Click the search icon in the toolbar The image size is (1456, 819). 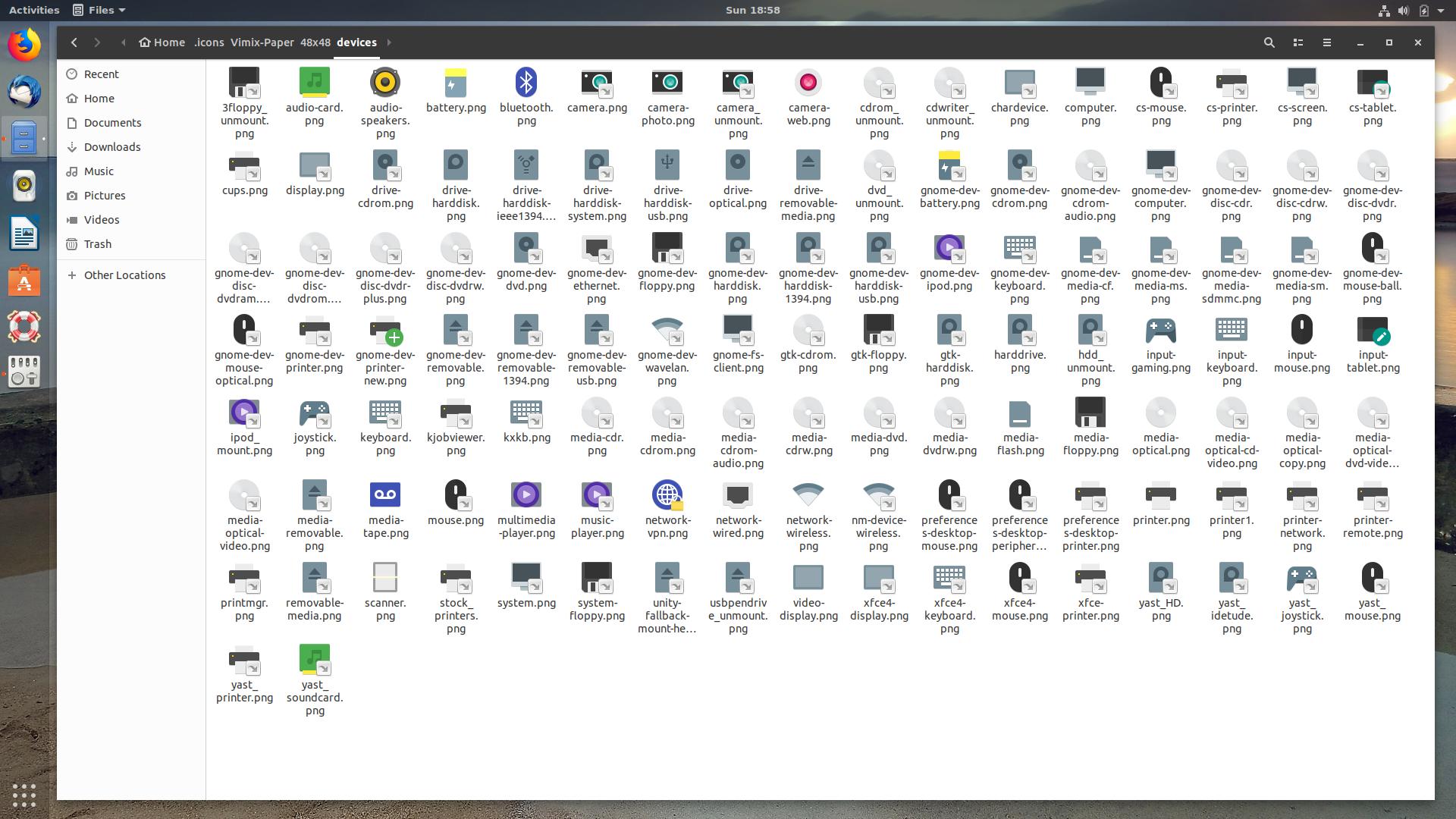[1269, 42]
